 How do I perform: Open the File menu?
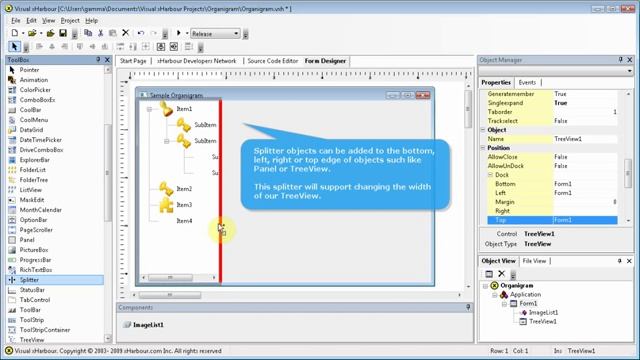click(16, 20)
